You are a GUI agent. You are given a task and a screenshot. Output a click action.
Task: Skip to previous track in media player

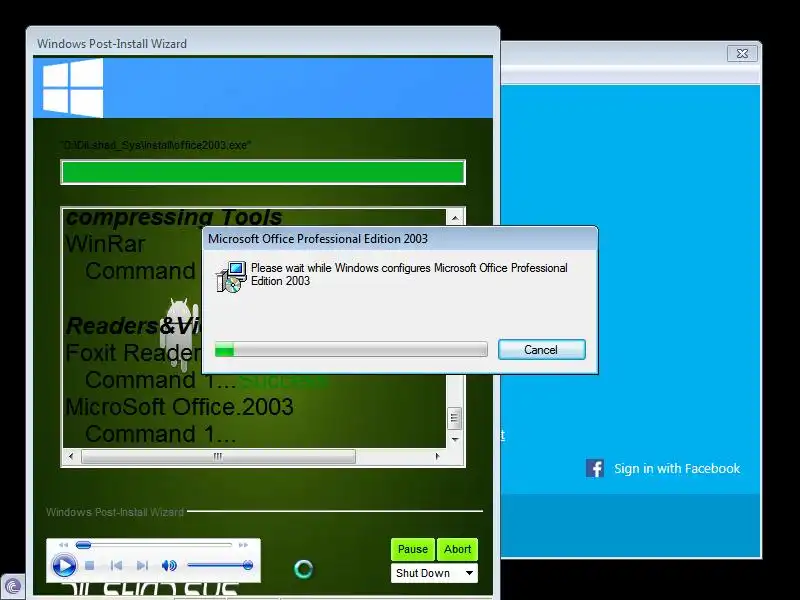116,565
